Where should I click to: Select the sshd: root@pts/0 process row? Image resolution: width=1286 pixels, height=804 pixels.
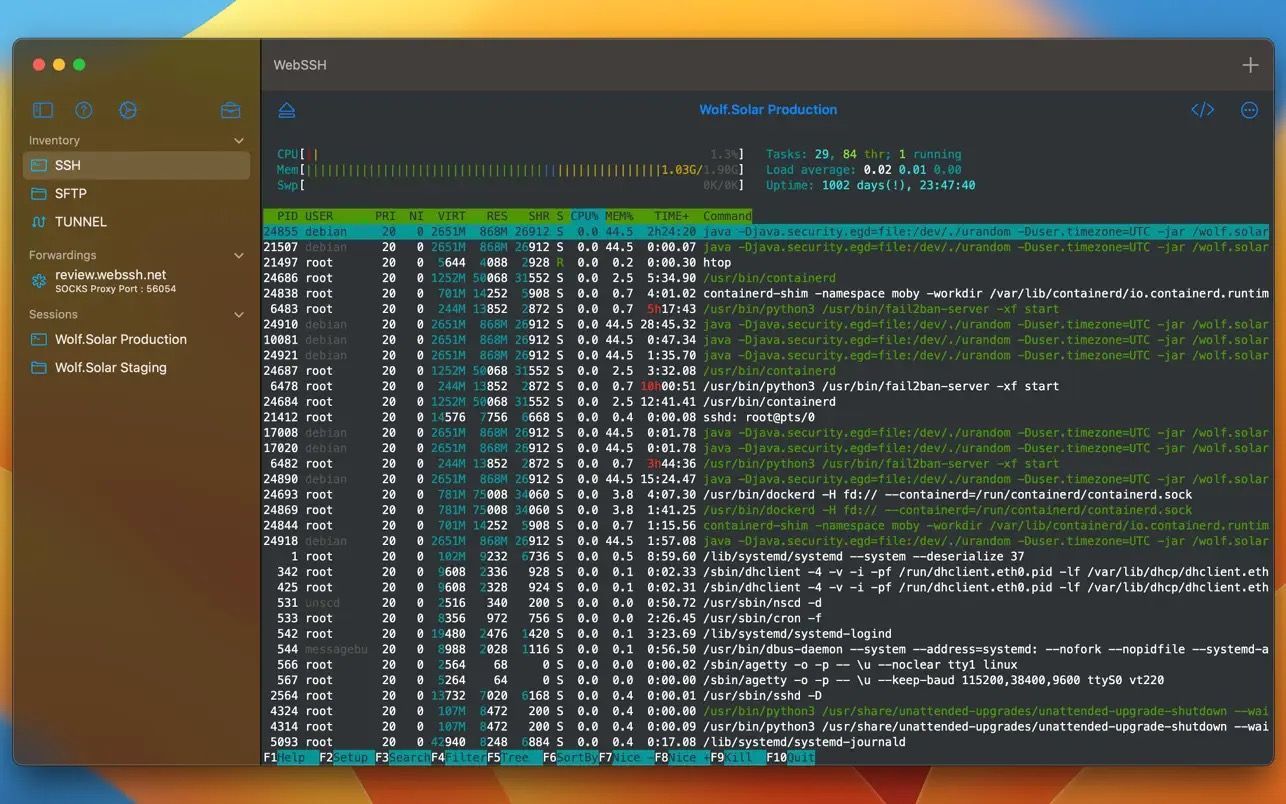click(x=766, y=417)
